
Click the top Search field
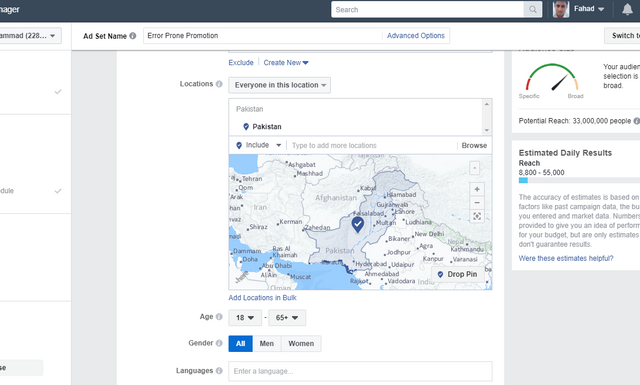[427, 9]
